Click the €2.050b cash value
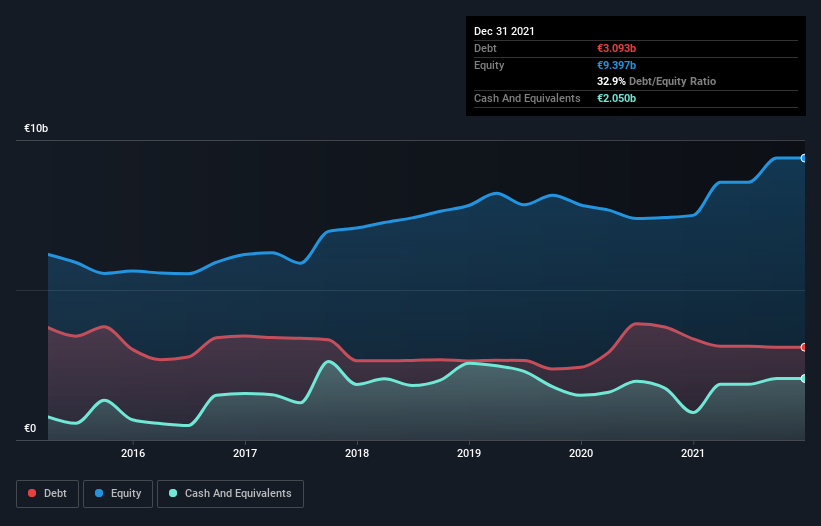Screen dimensions: 821x526 tap(616, 98)
